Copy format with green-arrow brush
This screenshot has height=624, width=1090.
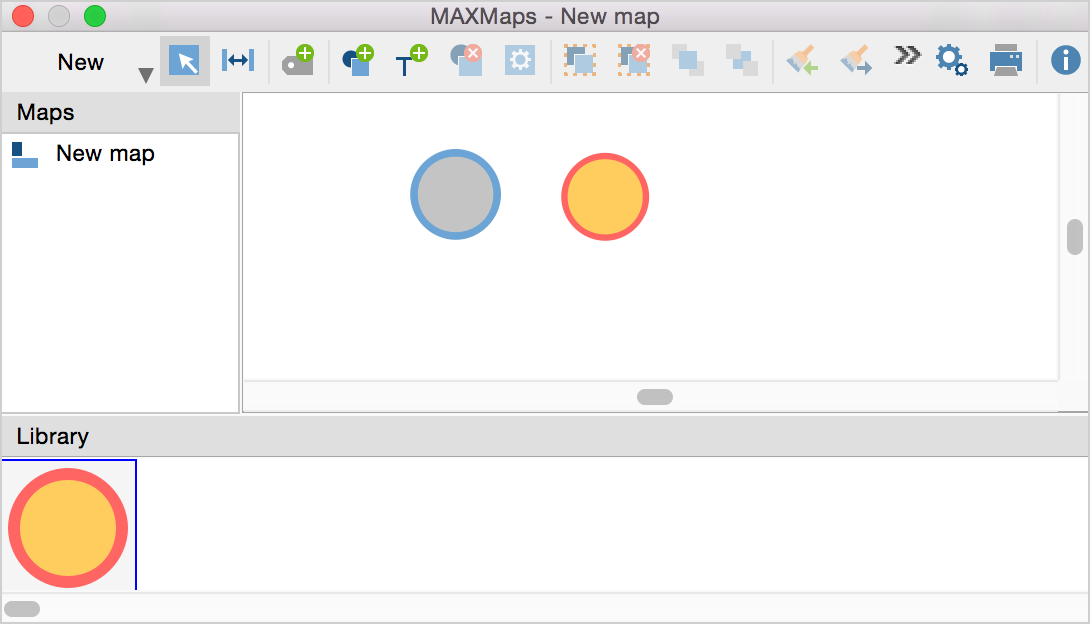click(x=802, y=60)
